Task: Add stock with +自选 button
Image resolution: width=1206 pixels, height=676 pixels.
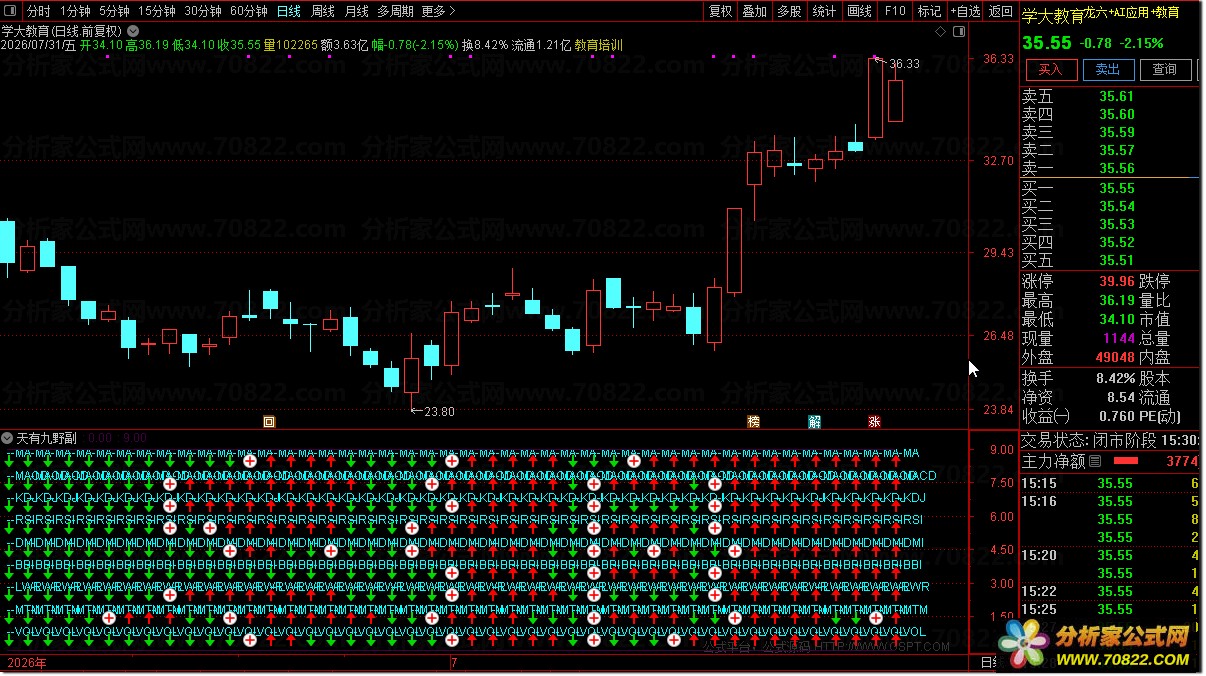Action: tap(965, 11)
